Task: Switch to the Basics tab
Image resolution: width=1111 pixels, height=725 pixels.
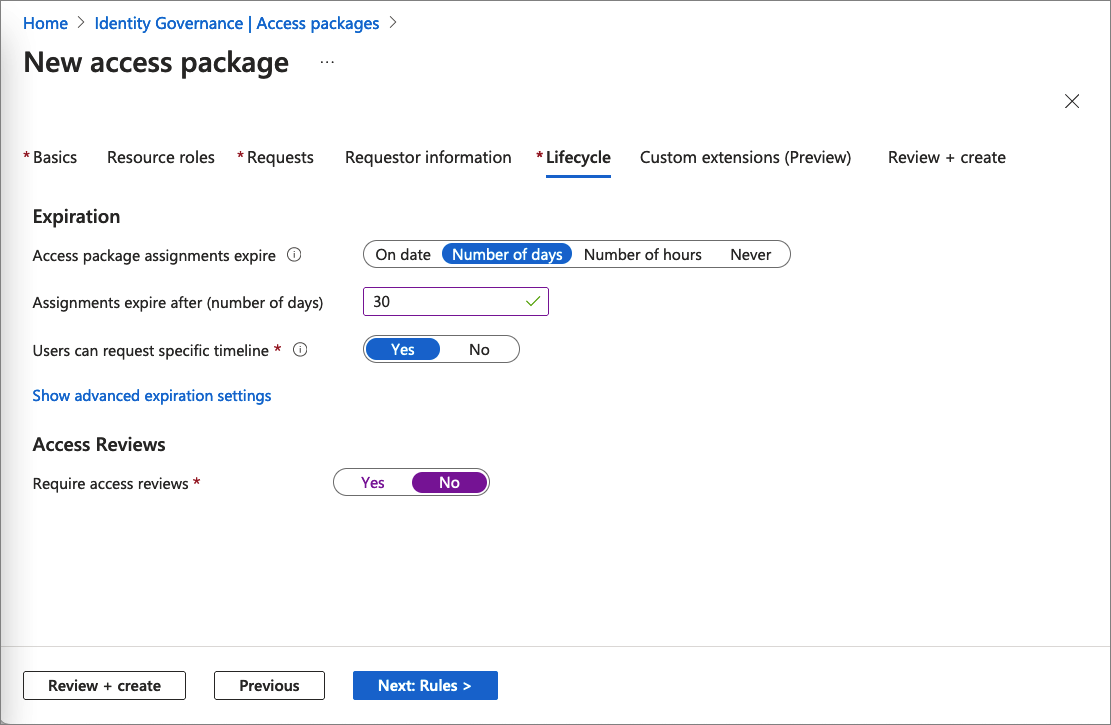Action: [x=55, y=157]
